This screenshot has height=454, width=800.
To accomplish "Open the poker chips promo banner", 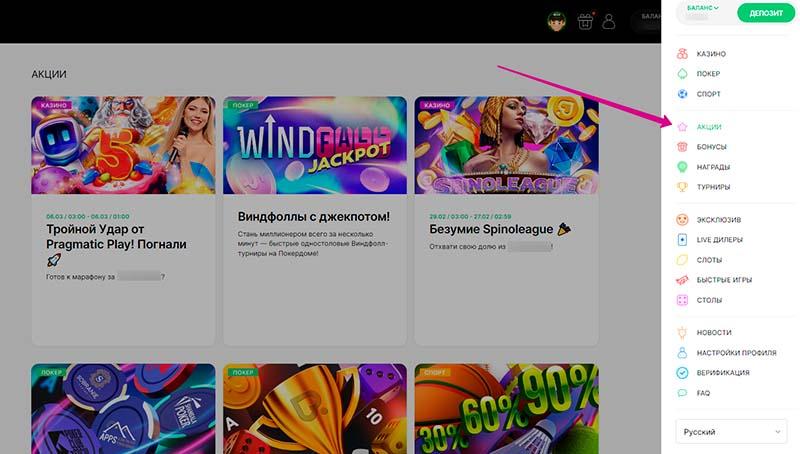I will (123, 409).
